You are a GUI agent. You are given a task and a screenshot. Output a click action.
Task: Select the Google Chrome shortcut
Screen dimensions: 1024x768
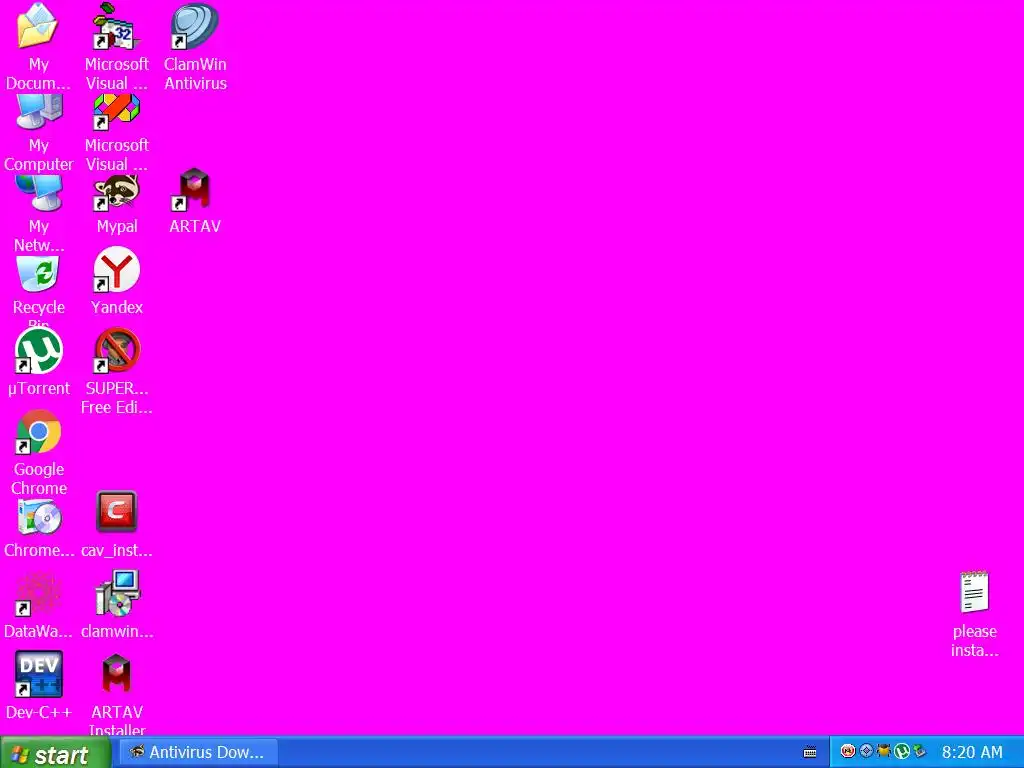pyautogui.click(x=38, y=453)
